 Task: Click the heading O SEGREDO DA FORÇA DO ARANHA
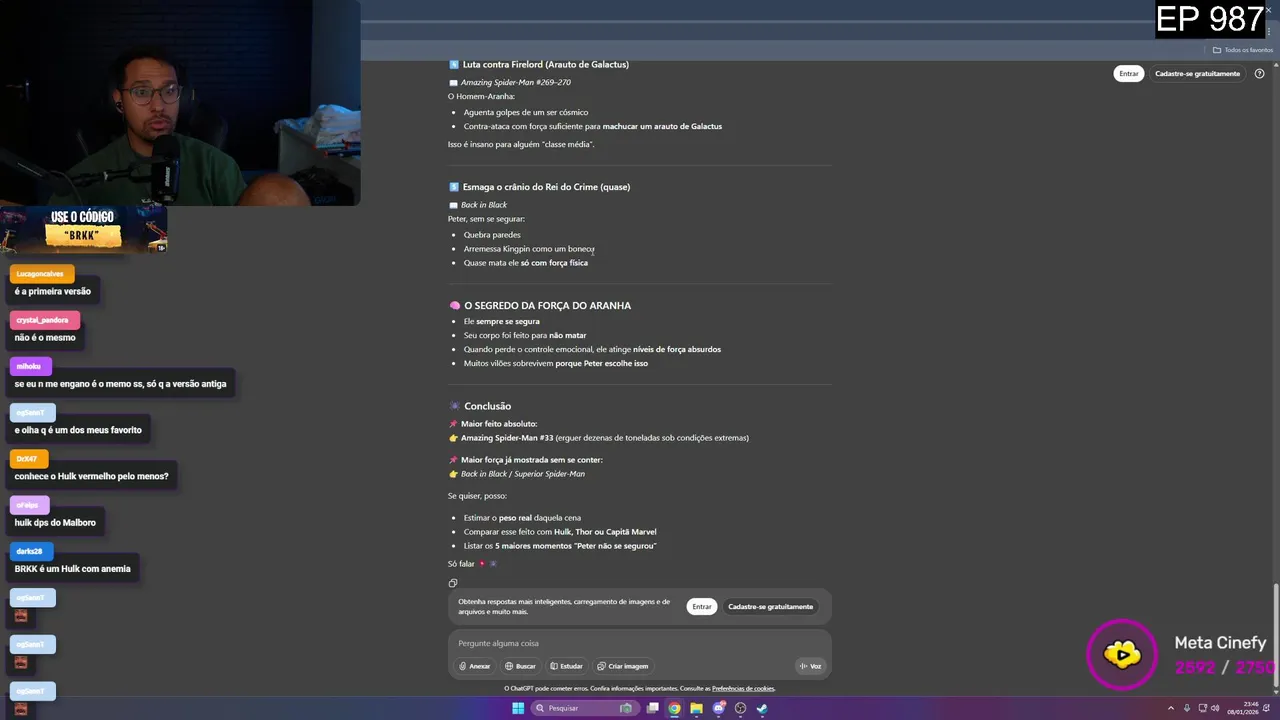547,306
